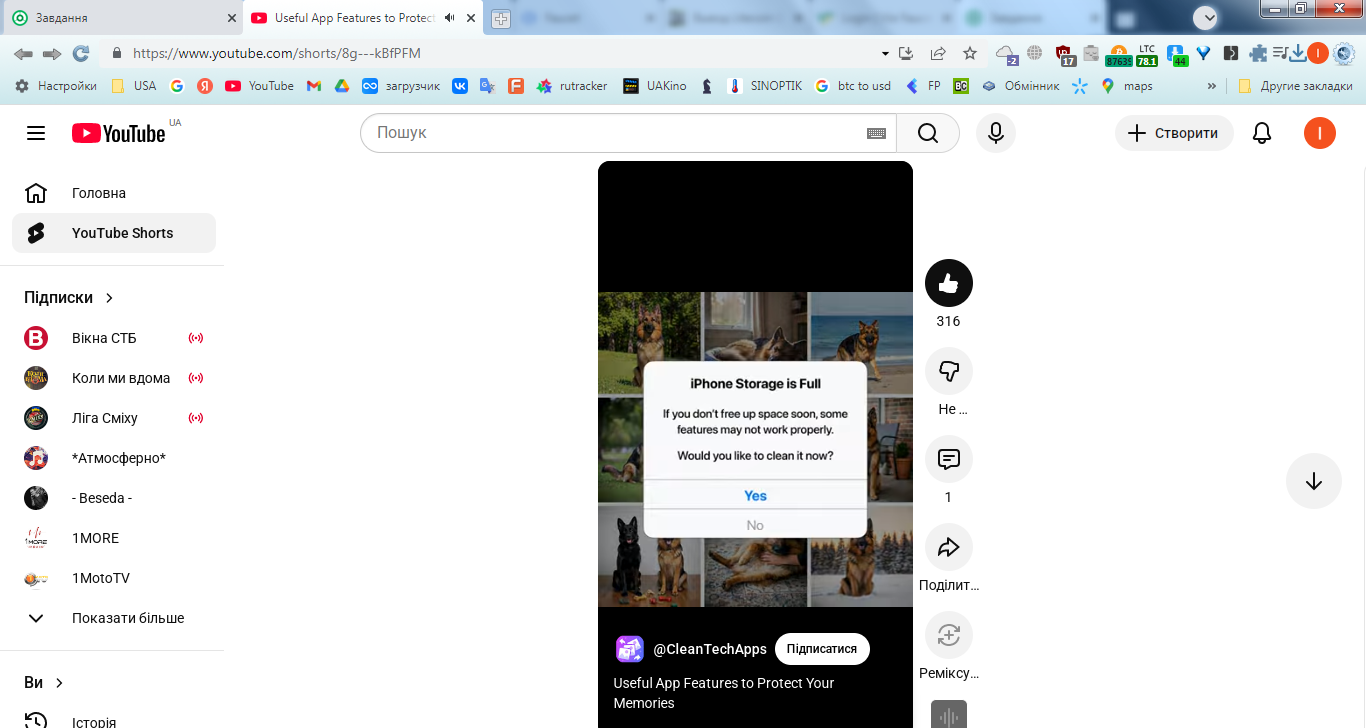
Task: Go back with the browser back arrow
Action: point(23,53)
